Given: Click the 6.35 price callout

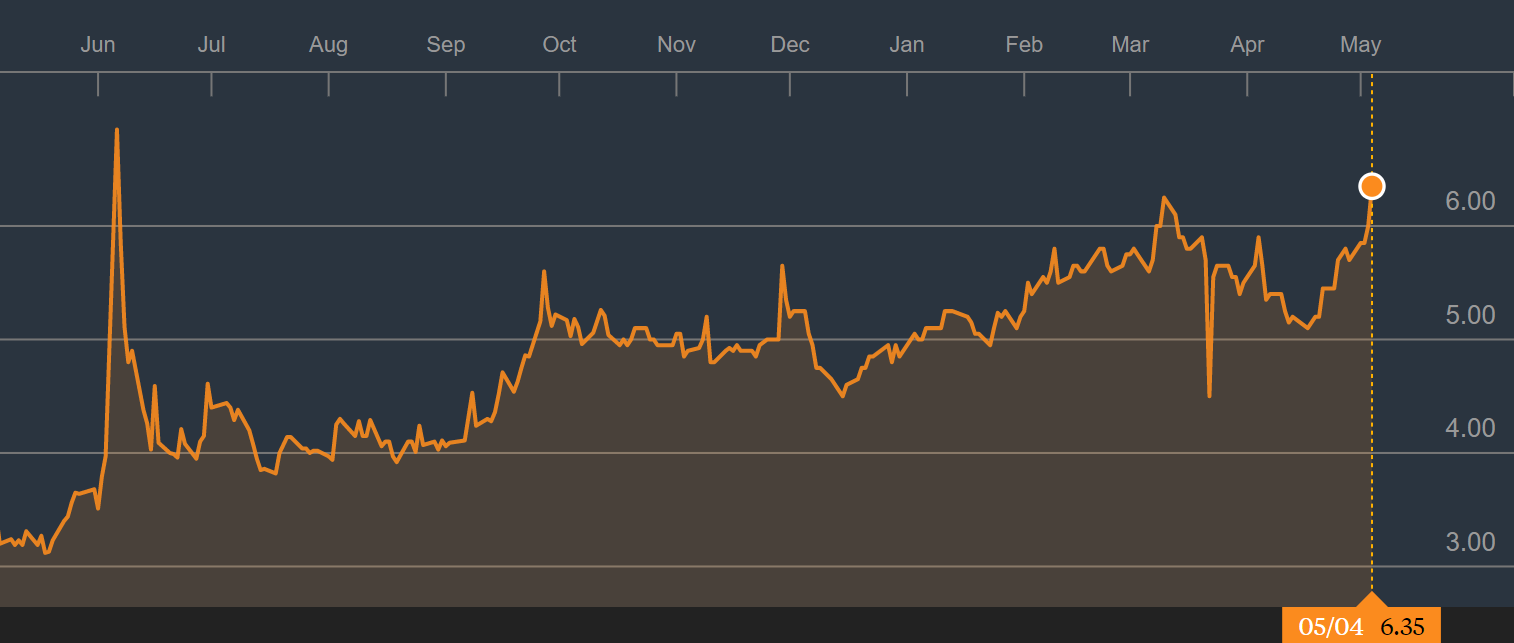Looking at the screenshot, I should [x=1401, y=628].
